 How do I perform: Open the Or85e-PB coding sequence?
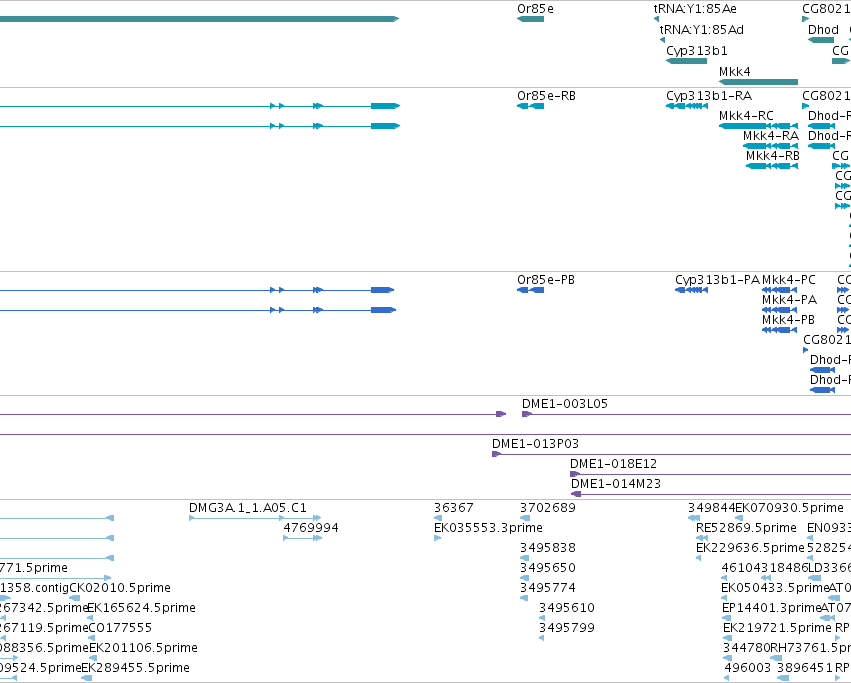530,290
